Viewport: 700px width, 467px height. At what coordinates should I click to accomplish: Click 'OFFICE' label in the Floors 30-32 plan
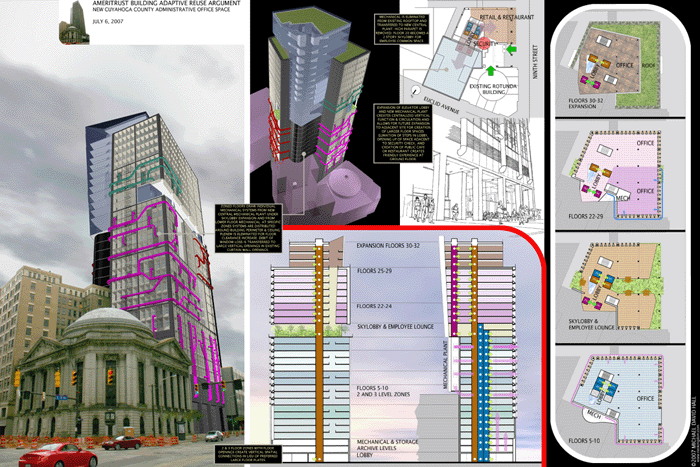coord(625,65)
